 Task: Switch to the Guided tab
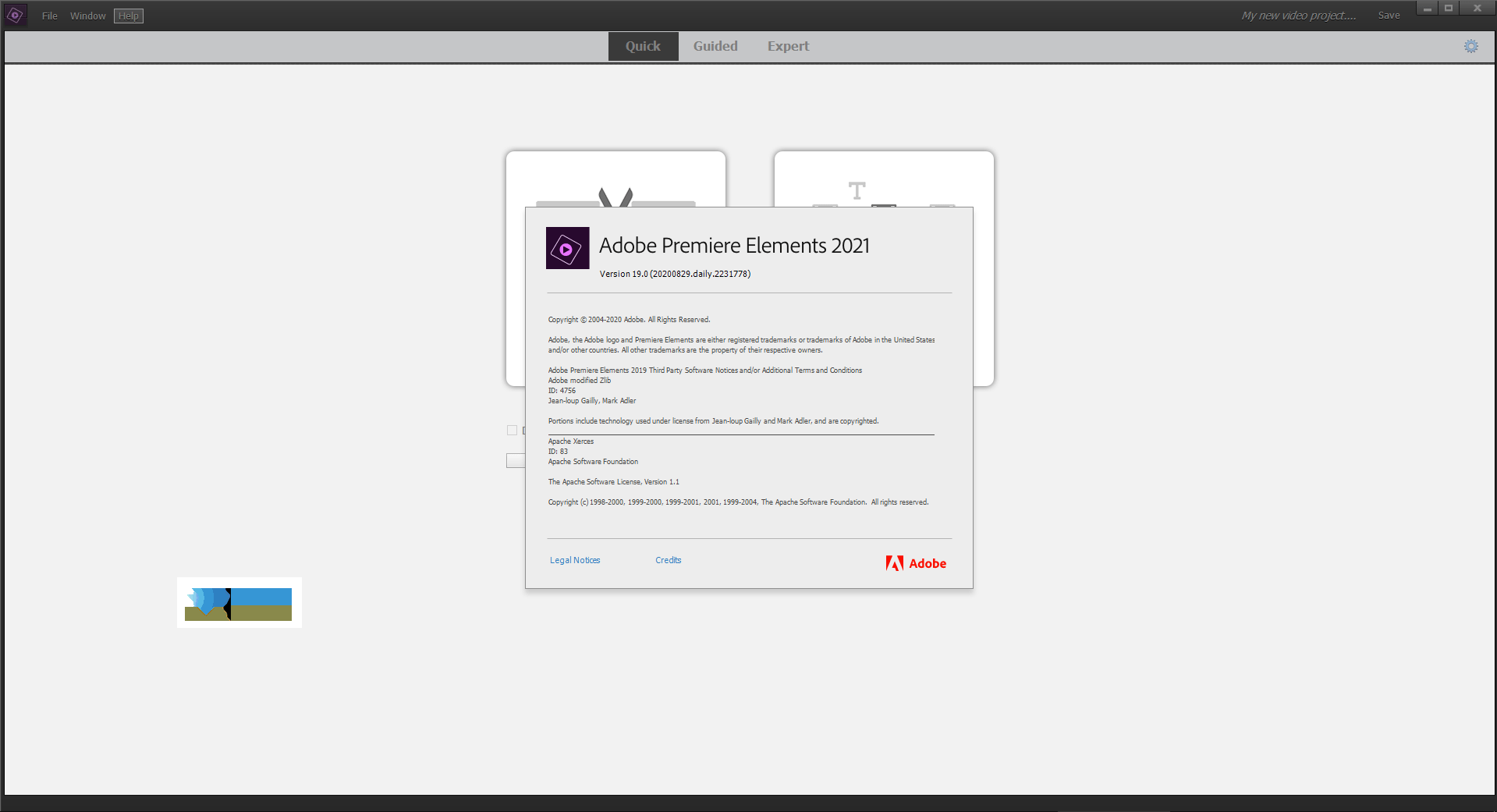(x=715, y=46)
